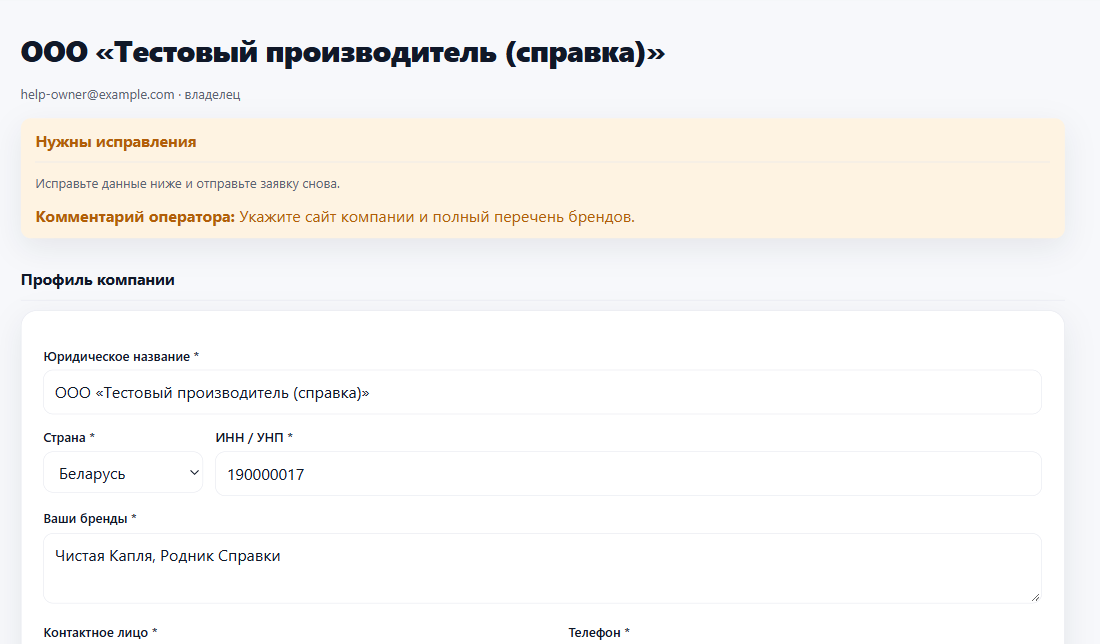This screenshot has width=1100, height=644.
Task: Open the Страна dropdown showing Беларусь
Action: tap(123, 473)
